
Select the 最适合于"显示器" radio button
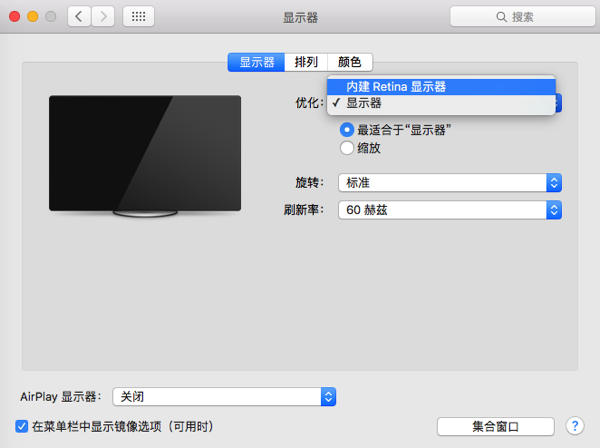tap(347, 130)
